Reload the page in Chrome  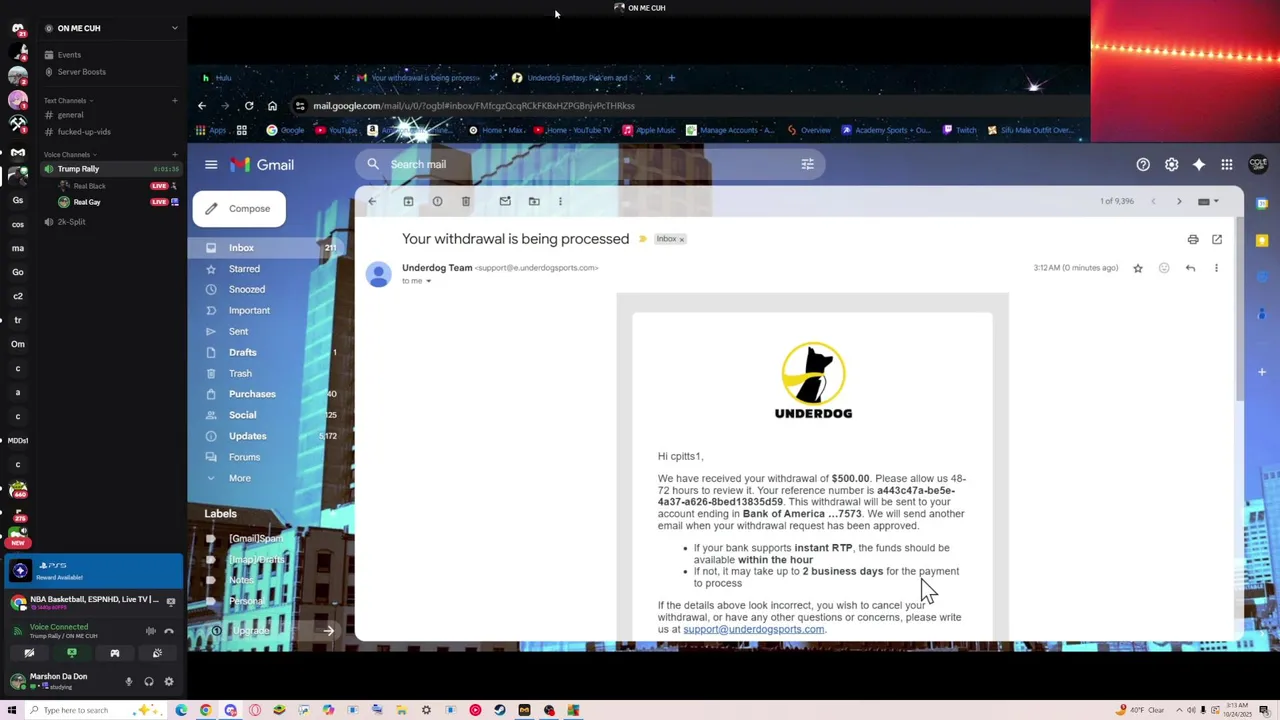point(249,106)
